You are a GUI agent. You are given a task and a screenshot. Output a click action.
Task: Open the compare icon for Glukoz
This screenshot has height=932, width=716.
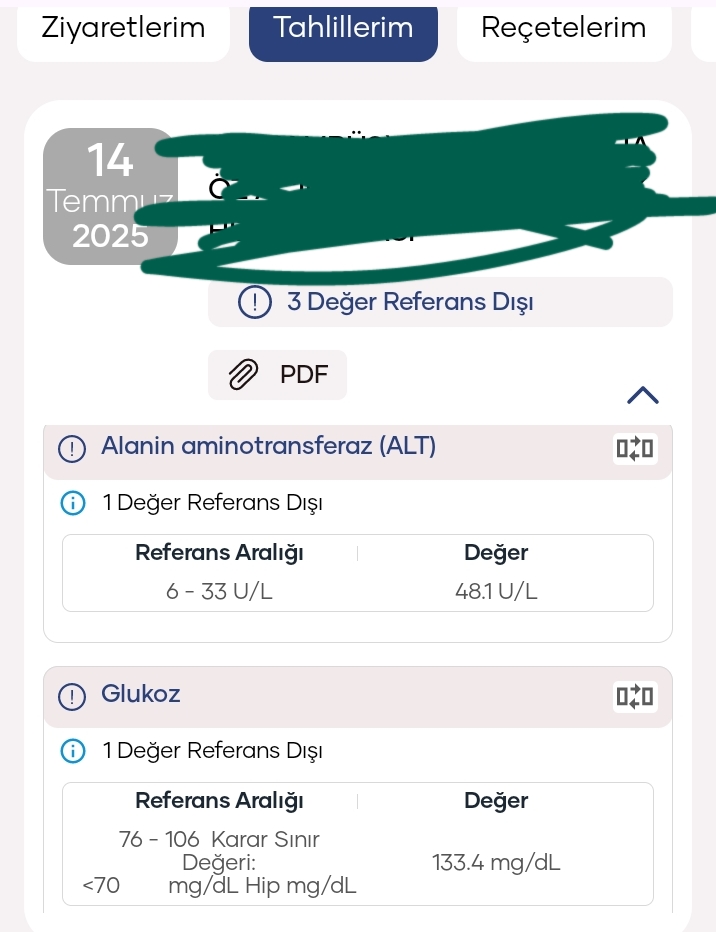(635, 696)
